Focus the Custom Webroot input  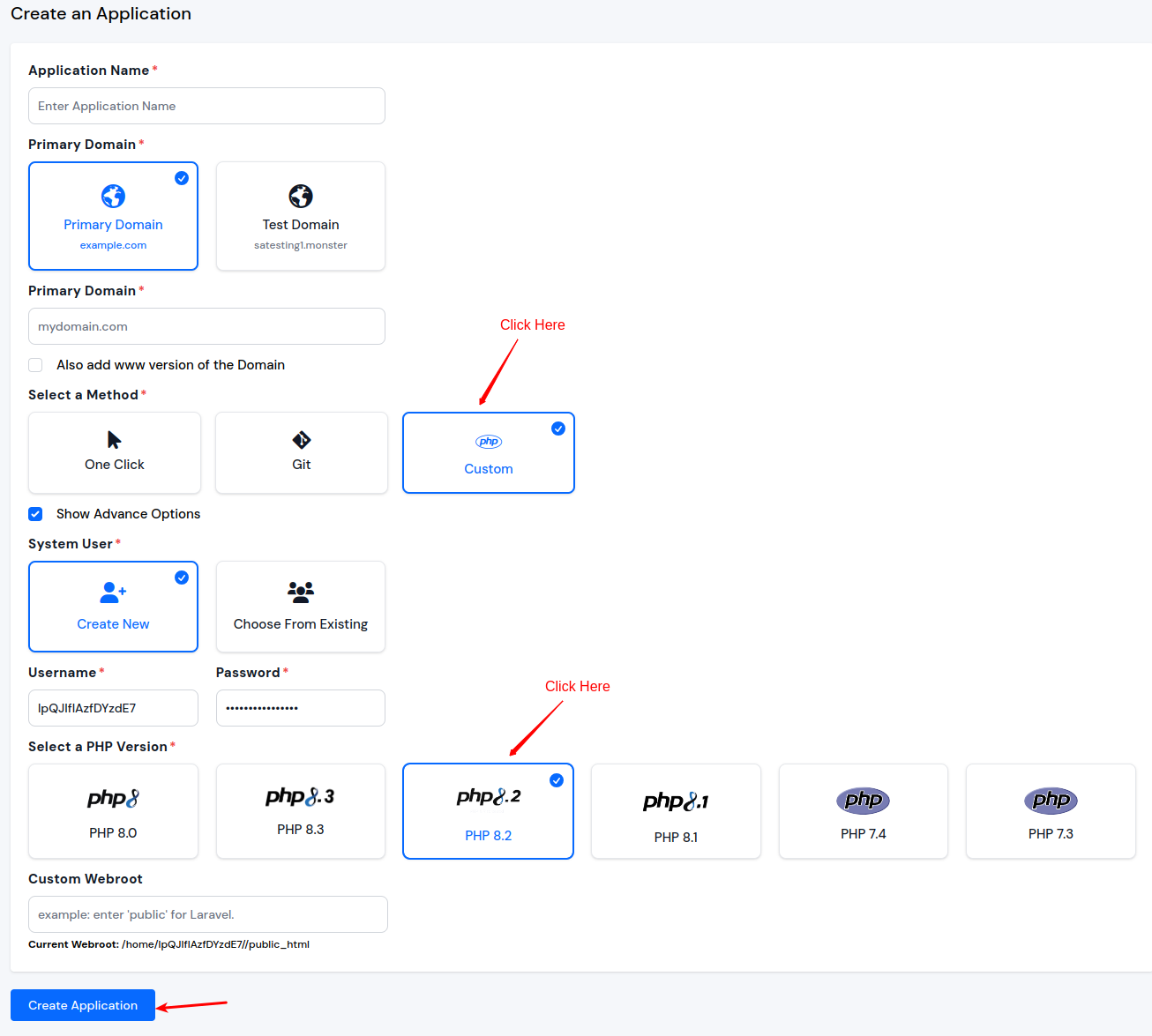(x=208, y=914)
